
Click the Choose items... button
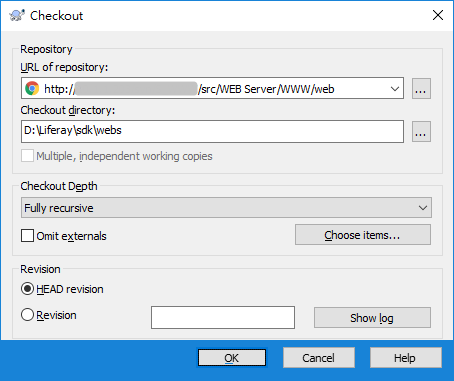pos(363,235)
